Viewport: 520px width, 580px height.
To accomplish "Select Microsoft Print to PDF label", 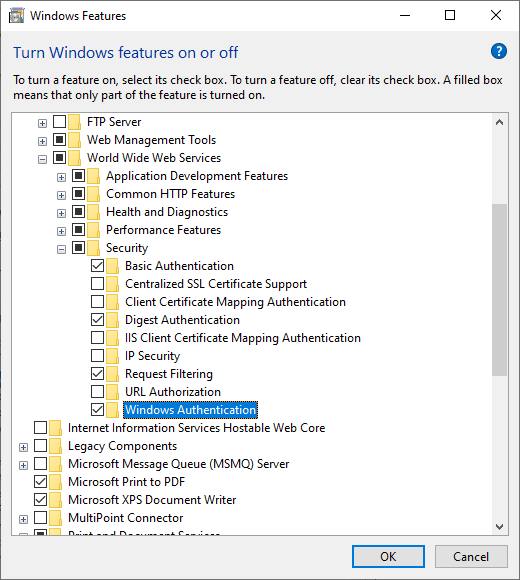I will click(x=126, y=482).
